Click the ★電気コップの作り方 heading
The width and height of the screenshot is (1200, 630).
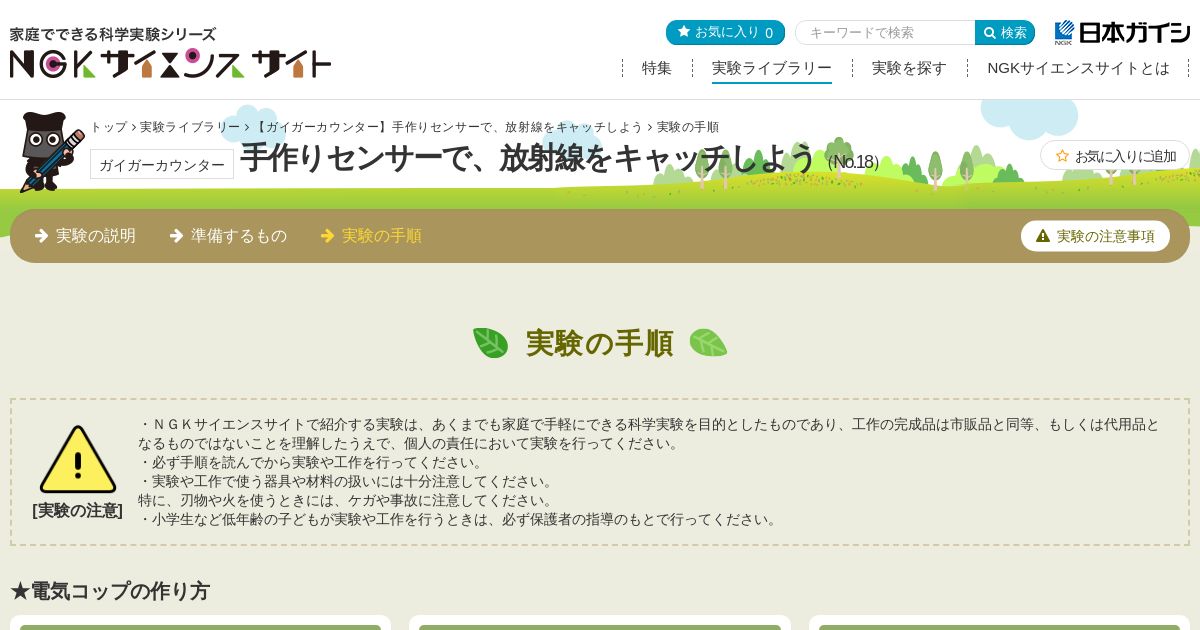[x=110, y=591]
